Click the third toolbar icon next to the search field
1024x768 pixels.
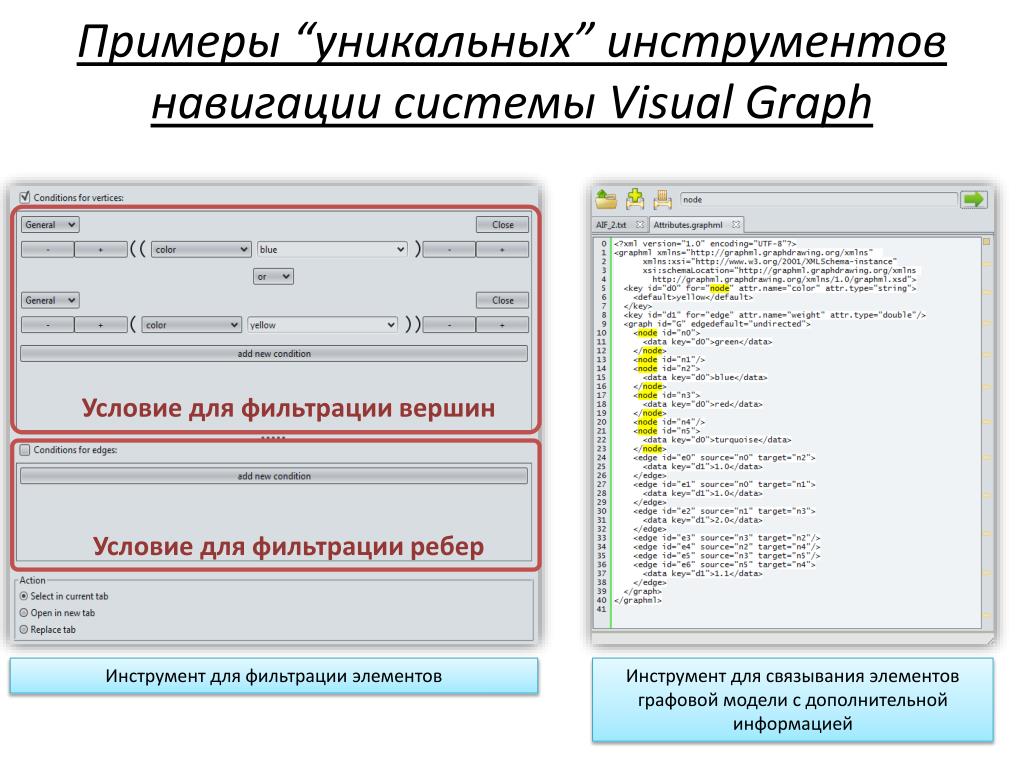click(662, 199)
